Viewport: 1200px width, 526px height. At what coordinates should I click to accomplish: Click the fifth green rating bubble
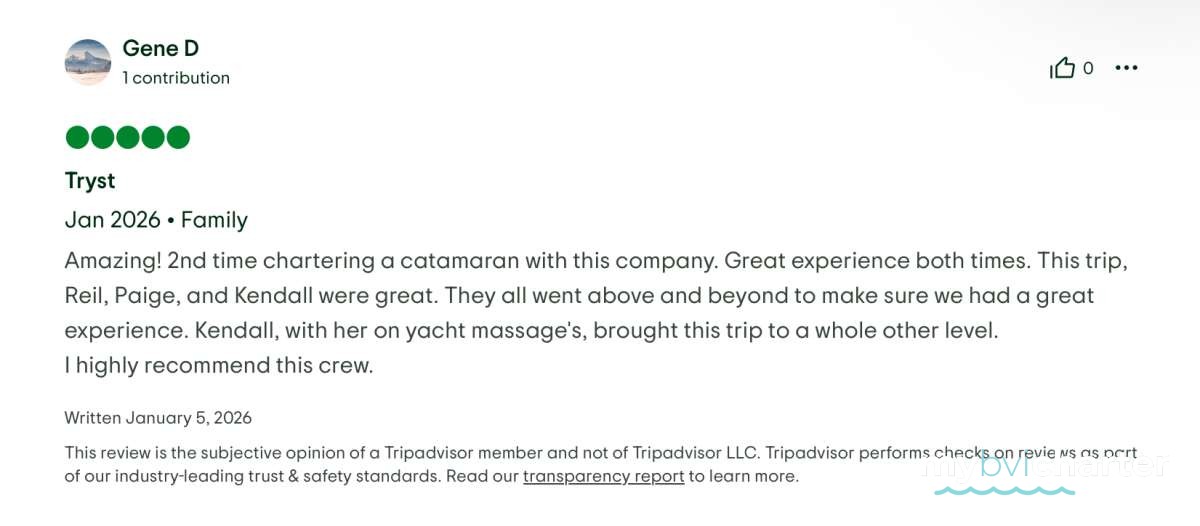[x=177, y=138]
